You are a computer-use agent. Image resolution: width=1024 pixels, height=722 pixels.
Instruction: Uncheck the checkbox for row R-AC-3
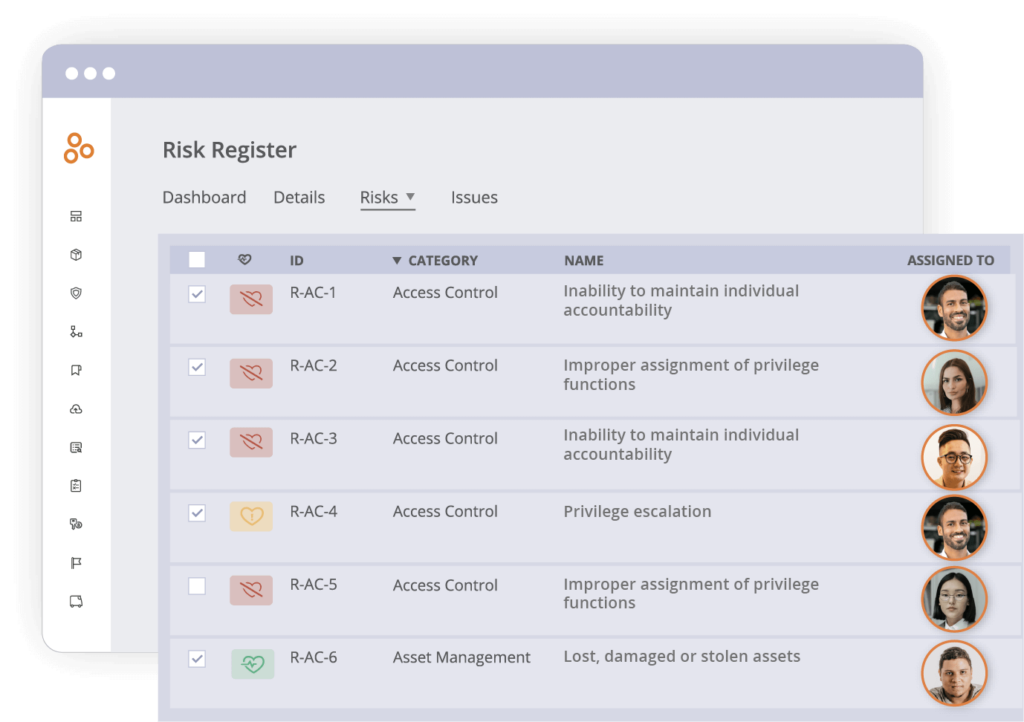(197, 440)
